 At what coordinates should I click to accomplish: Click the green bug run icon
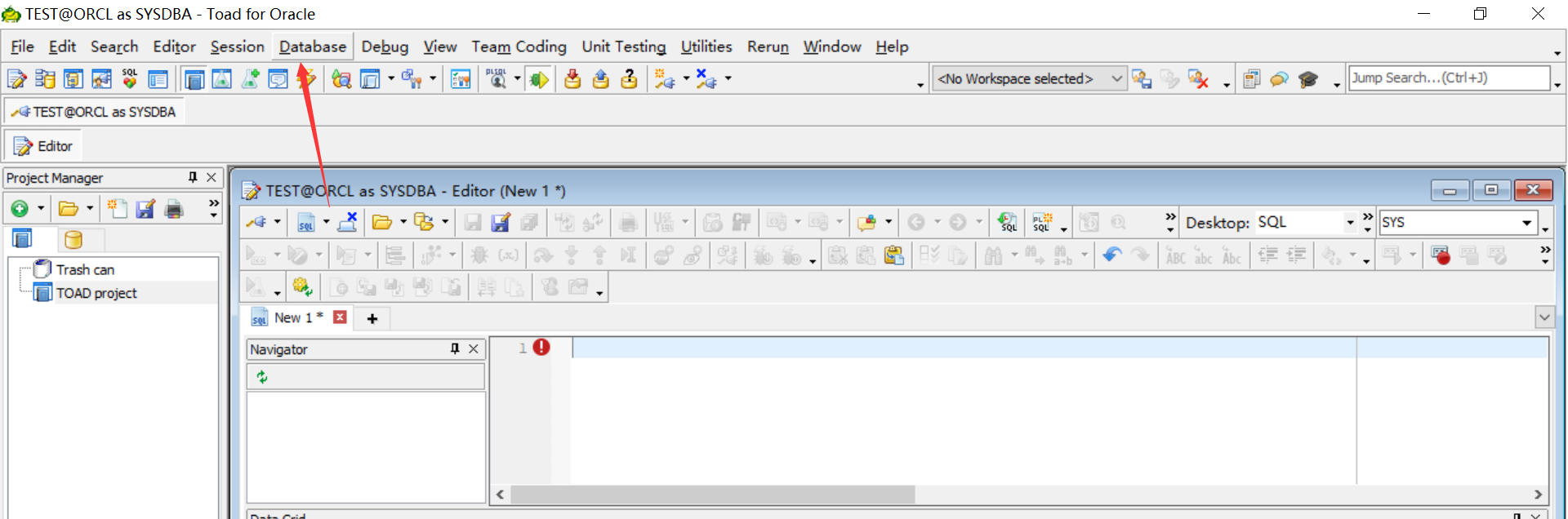pos(538,79)
